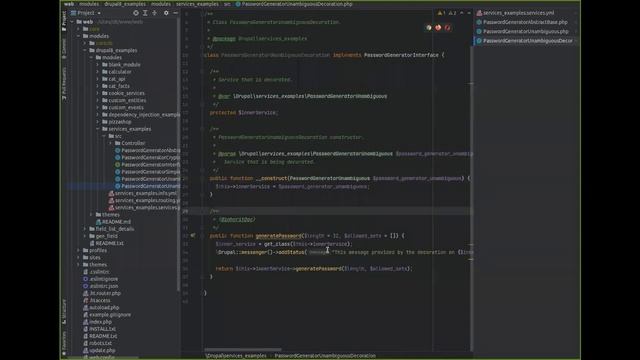This screenshot has height=360, width=640.
Task: Open services_examples.info.yml in project tree
Action: point(143,193)
